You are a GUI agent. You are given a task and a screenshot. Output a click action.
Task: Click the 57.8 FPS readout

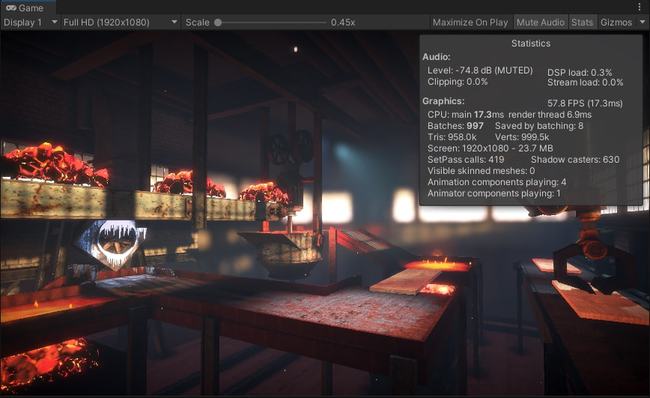(x=585, y=103)
